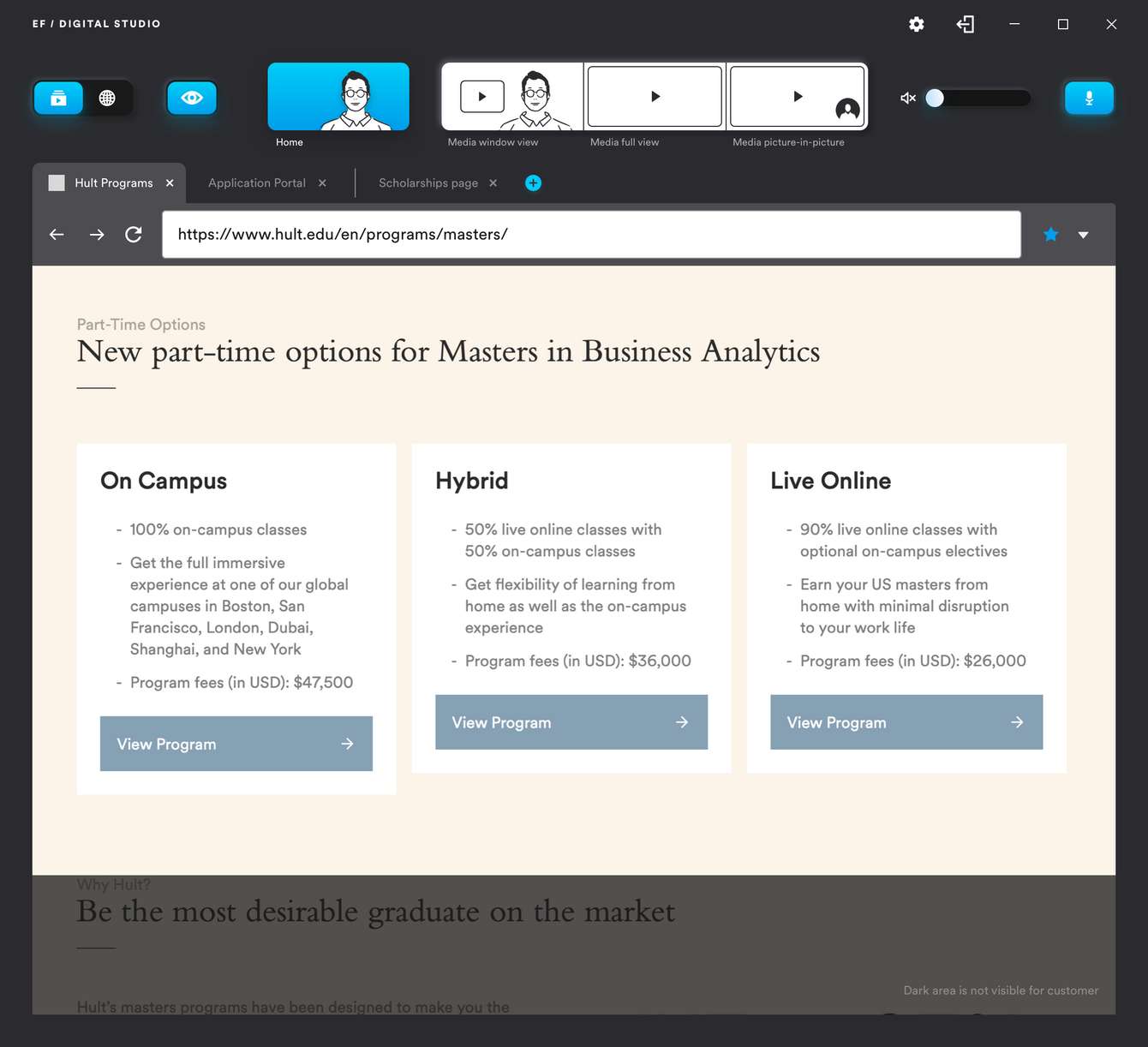This screenshot has height=1047, width=1148.
Task: Go forward with the right arrow
Action: [x=97, y=234]
